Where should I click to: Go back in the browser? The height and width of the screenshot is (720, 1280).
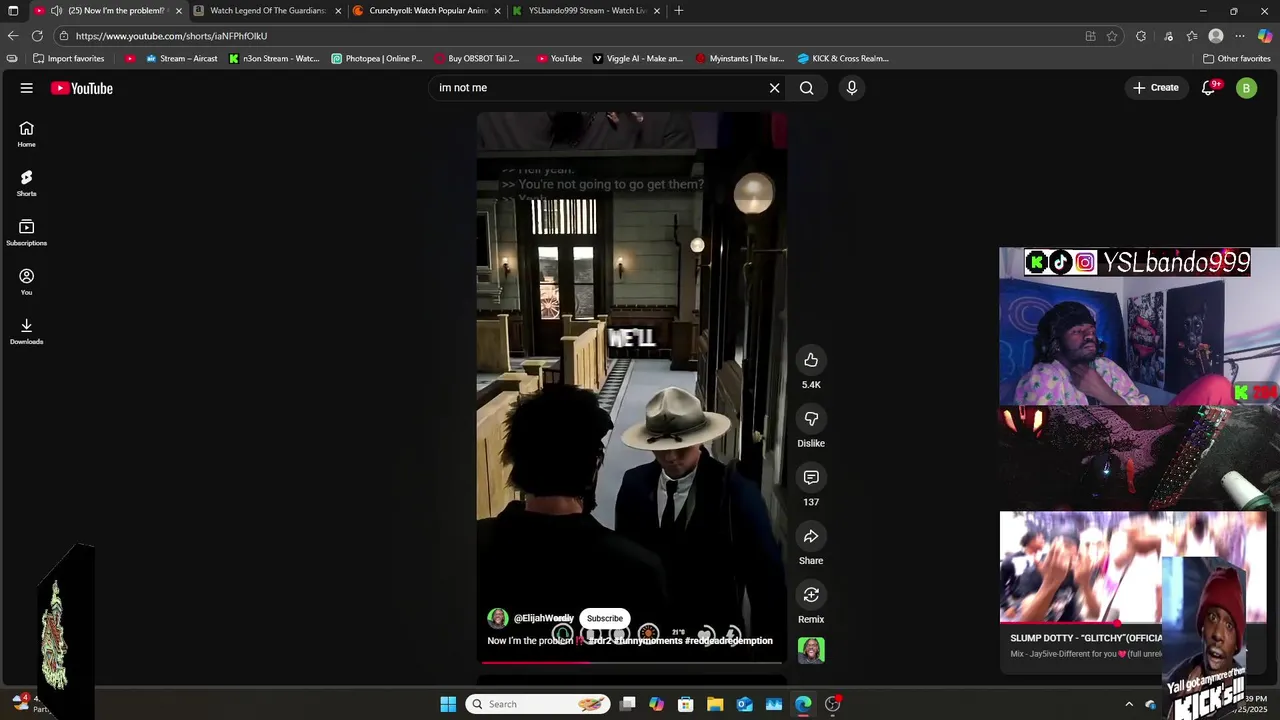13,36
